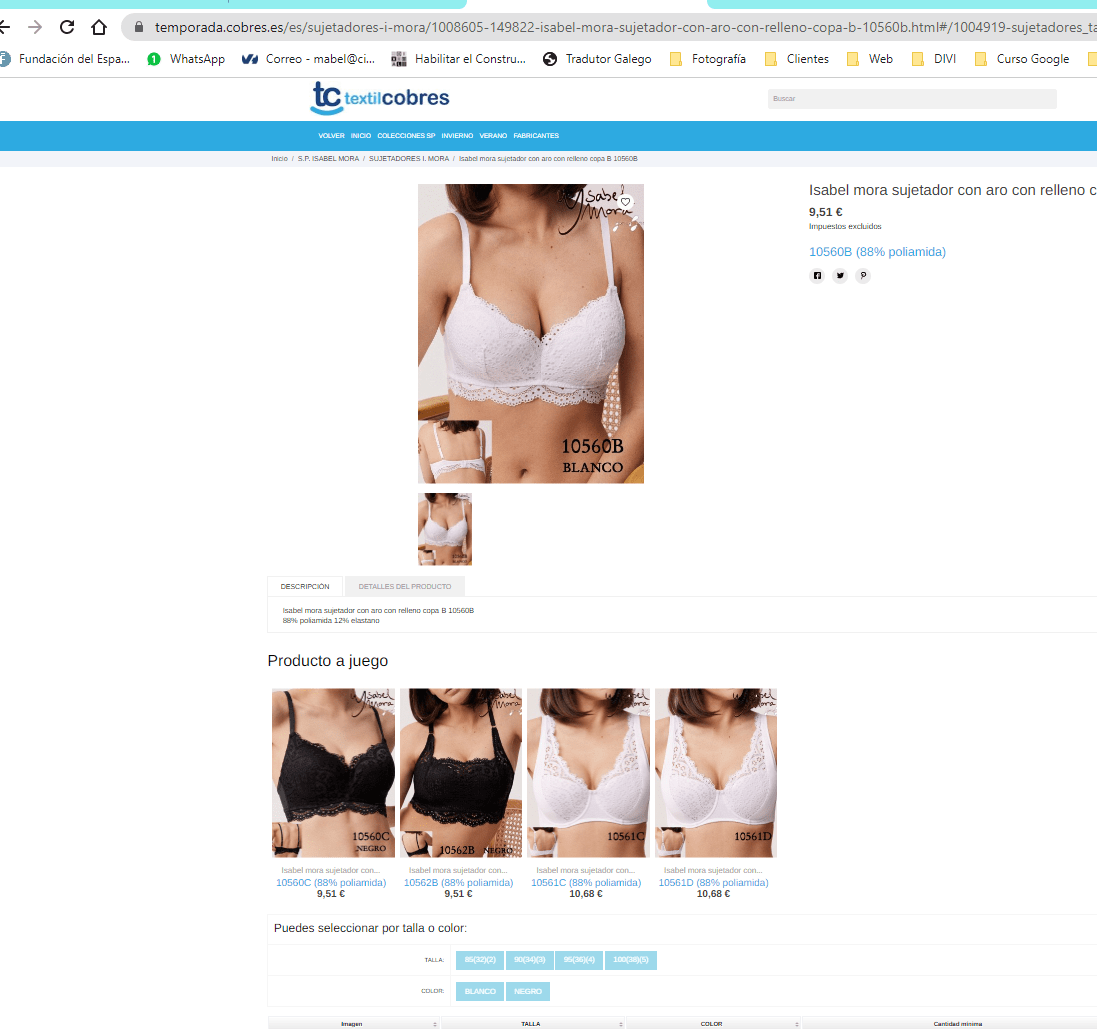Open the Clientes bookmarks folder

(796, 59)
